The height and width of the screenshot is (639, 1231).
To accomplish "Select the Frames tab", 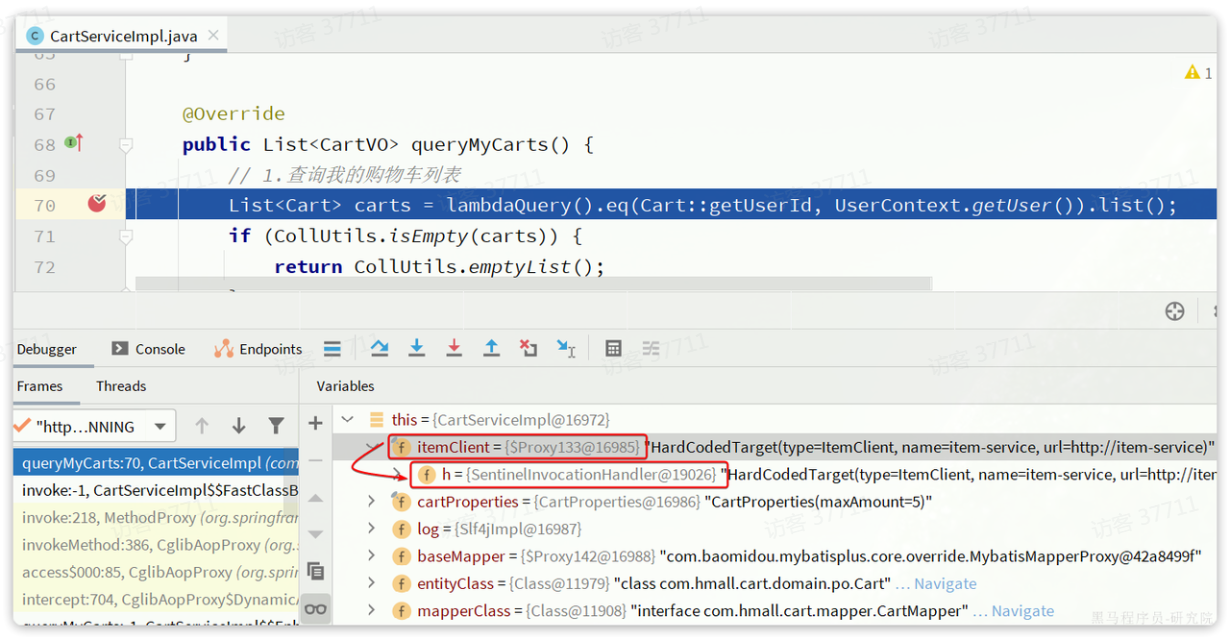I will pyautogui.click(x=39, y=386).
